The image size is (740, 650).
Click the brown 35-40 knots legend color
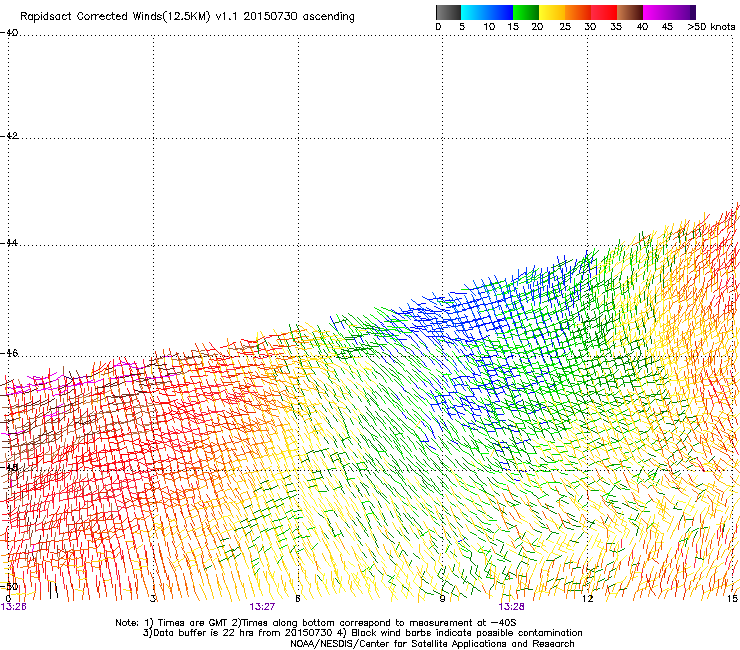(x=630, y=12)
